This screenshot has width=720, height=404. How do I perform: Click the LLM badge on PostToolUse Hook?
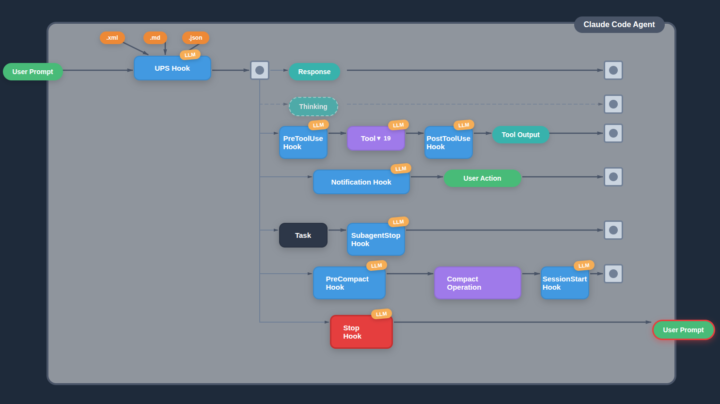pos(464,125)
